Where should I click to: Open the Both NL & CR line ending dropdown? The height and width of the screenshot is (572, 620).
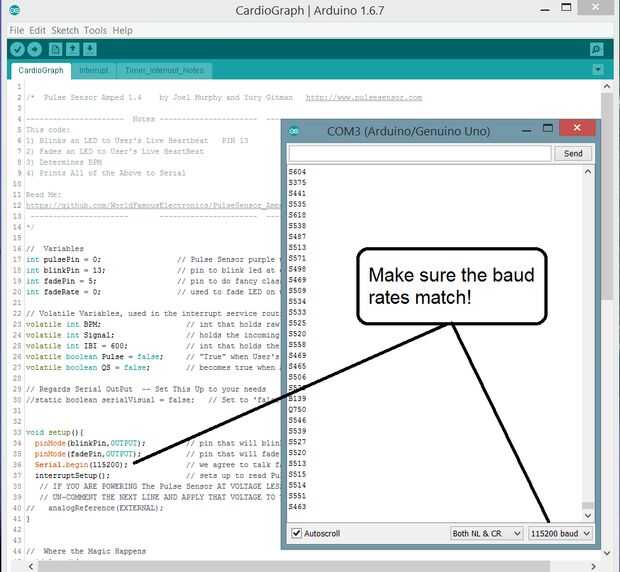click(x=486, y=533)
